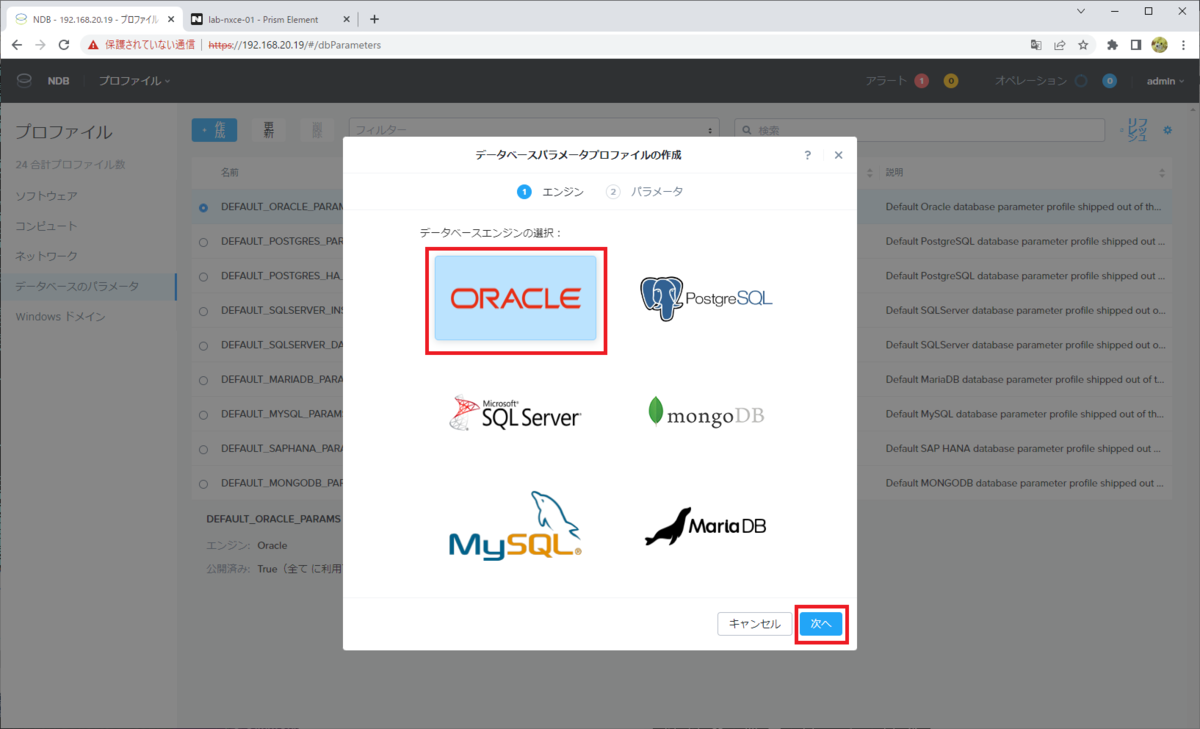Select the DEFAULT_MYSQL_PARAMS radio button
Screen dimensions: 1200x729
(204, 414)
